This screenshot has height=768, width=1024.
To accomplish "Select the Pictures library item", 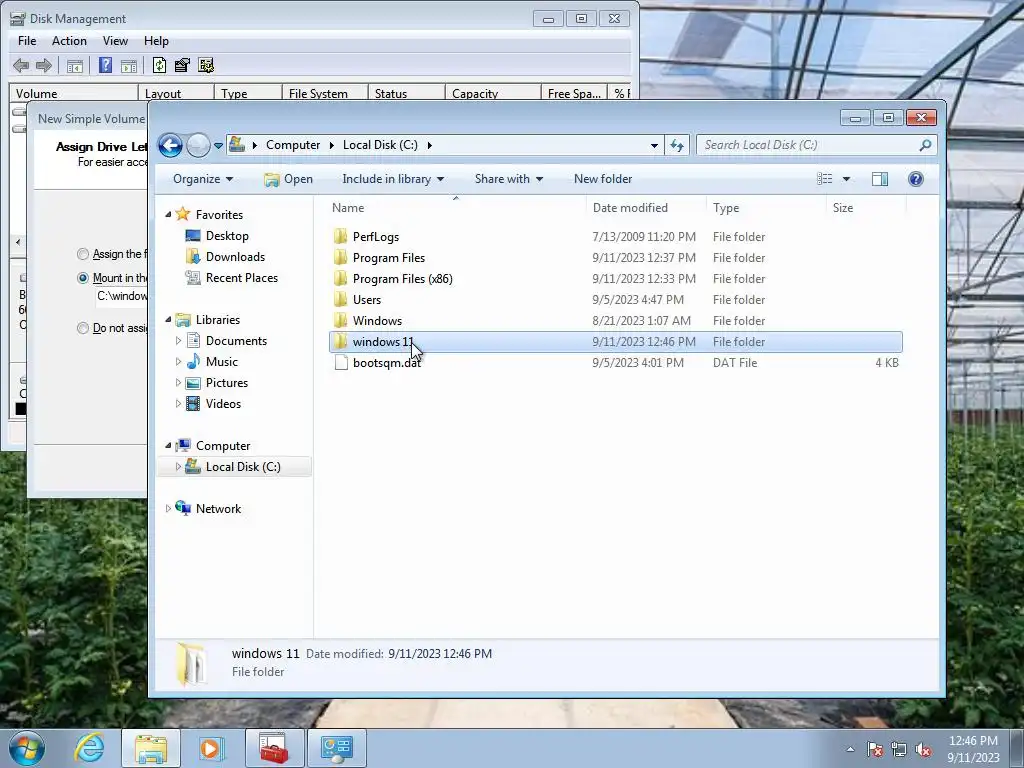I will point(226,383).
